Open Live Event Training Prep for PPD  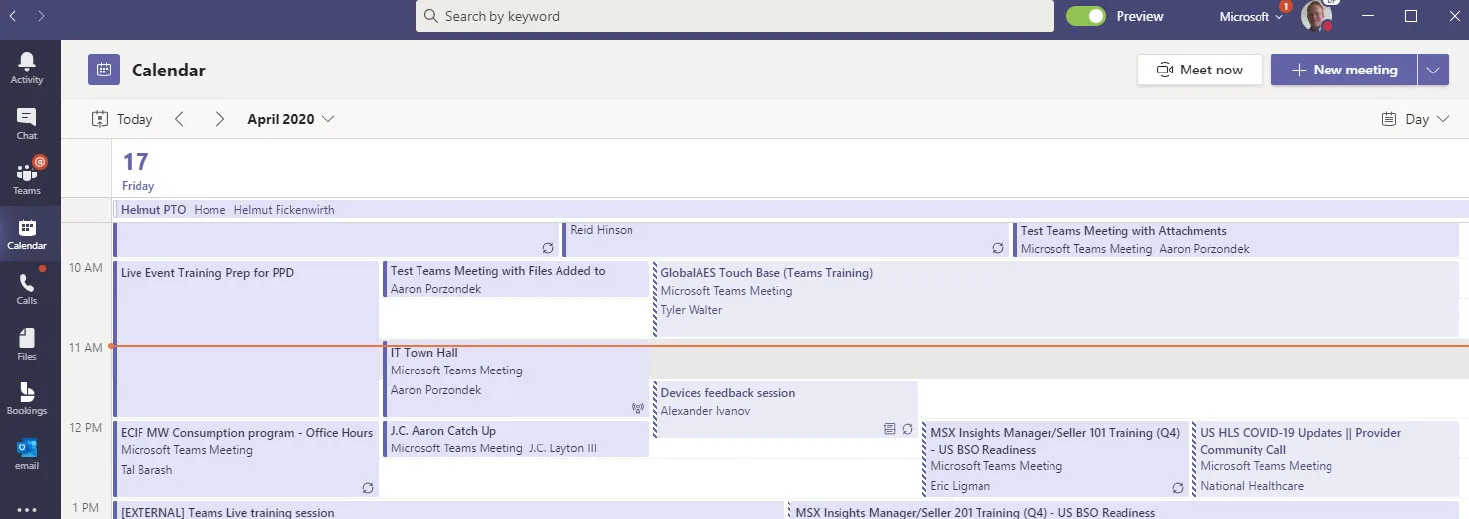coord(246,339)
